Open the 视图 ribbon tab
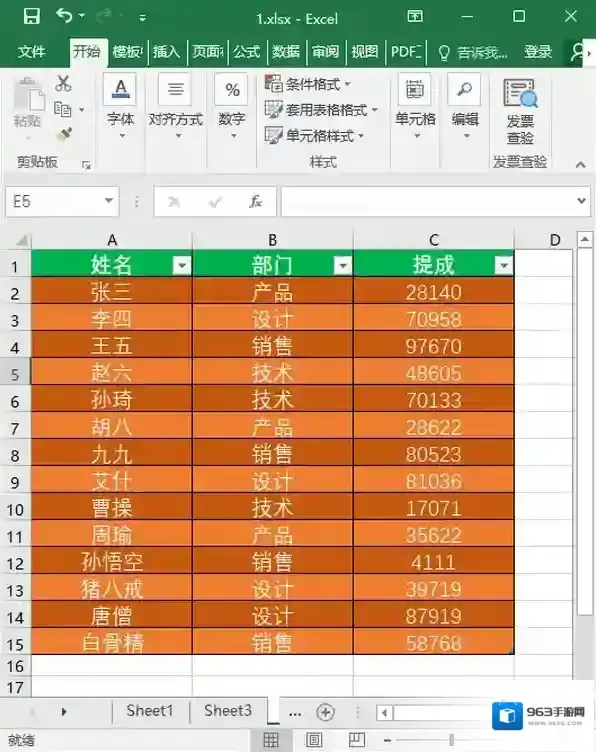This screenshot has height=752, width=596. (364, 51)
